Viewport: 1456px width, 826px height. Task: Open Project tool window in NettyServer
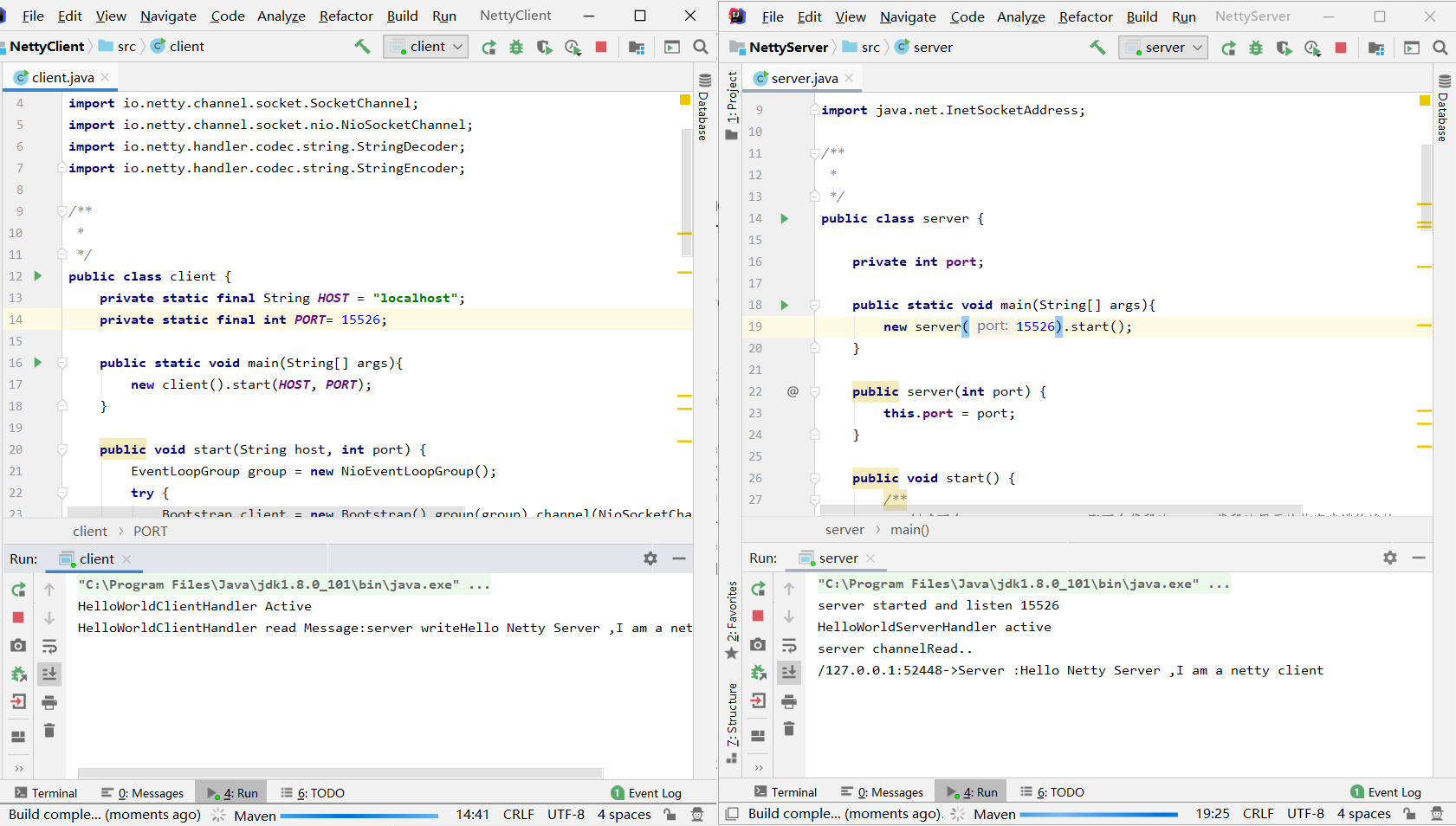click(732, 105)
